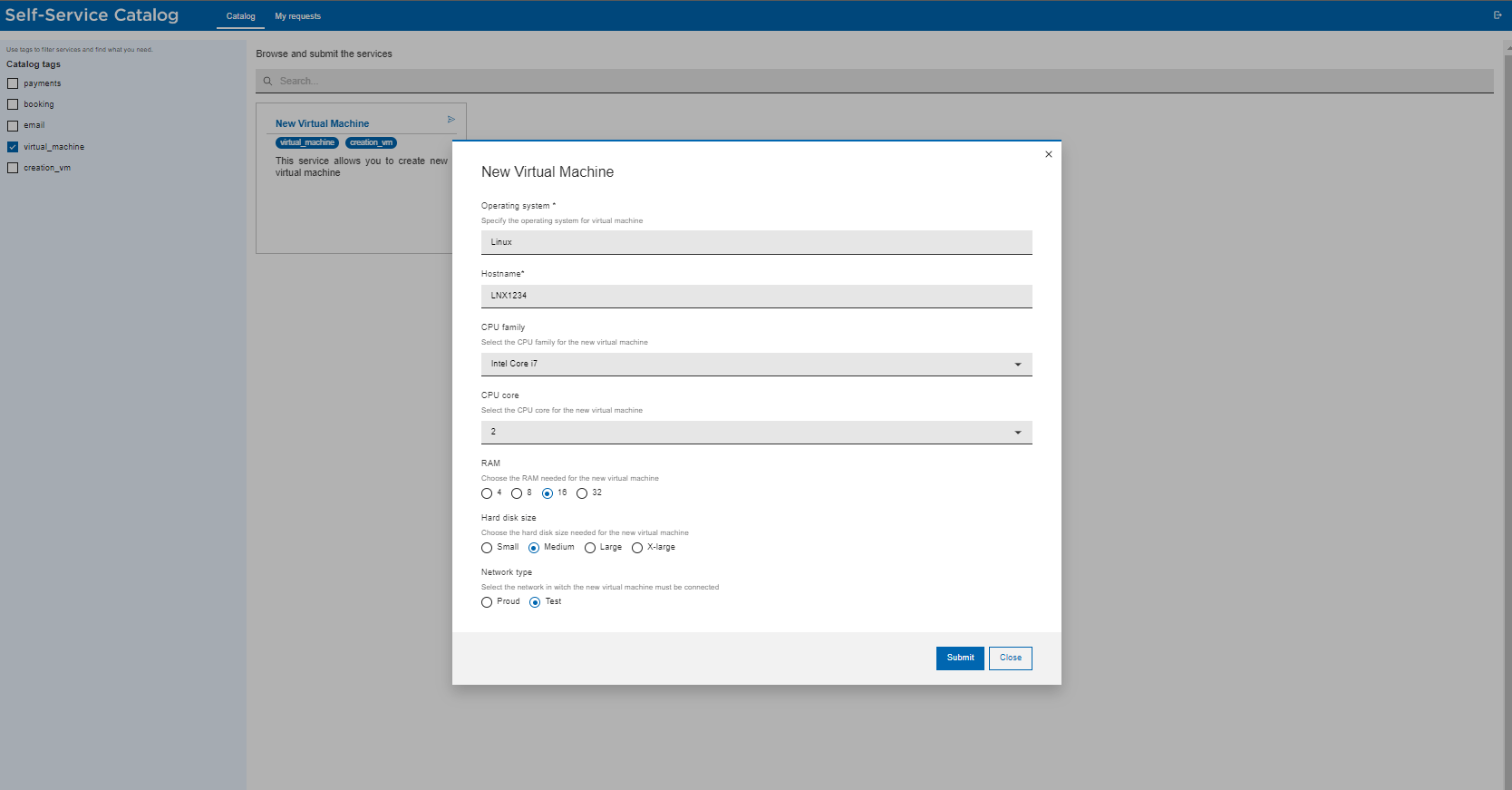Click the Hostname input field
The height and width of the screenshot is (790, 1512).
click(756, 296)
